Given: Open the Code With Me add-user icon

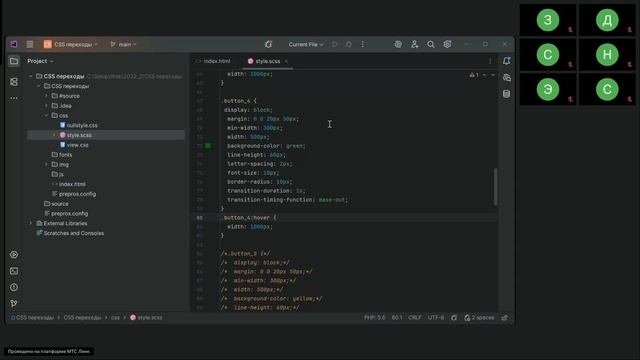Looking at the screenshot, I should pyautogui.click(x=415, y=44).
